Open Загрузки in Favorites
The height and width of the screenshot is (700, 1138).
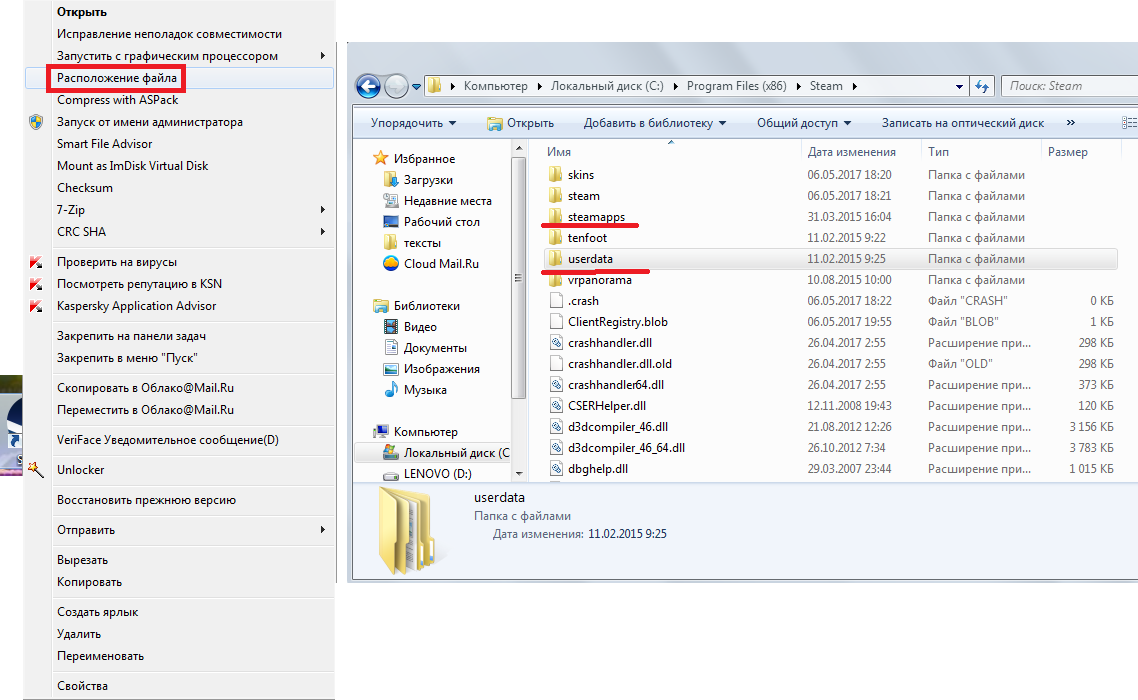[x=428, y=179]
